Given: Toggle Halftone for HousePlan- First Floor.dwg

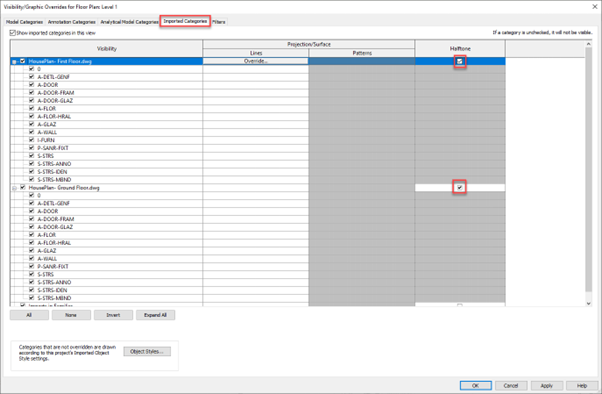Looking at the screenshot, I should coord(460,61).
